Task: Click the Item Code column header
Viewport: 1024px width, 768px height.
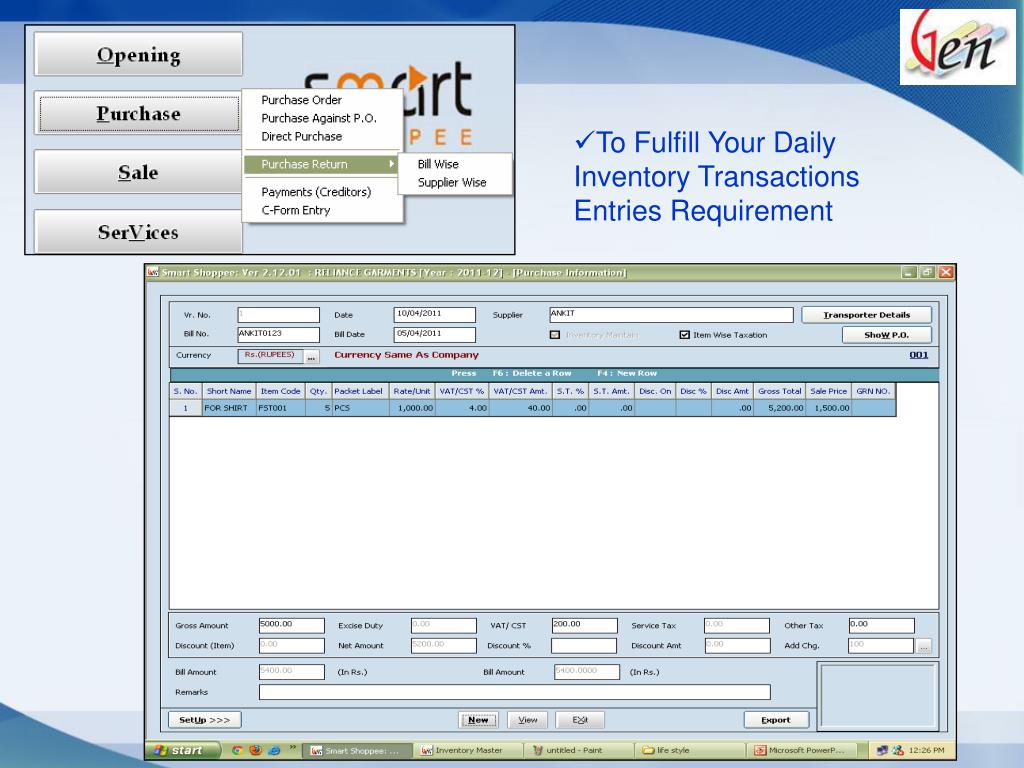Action: click(281, 391)
